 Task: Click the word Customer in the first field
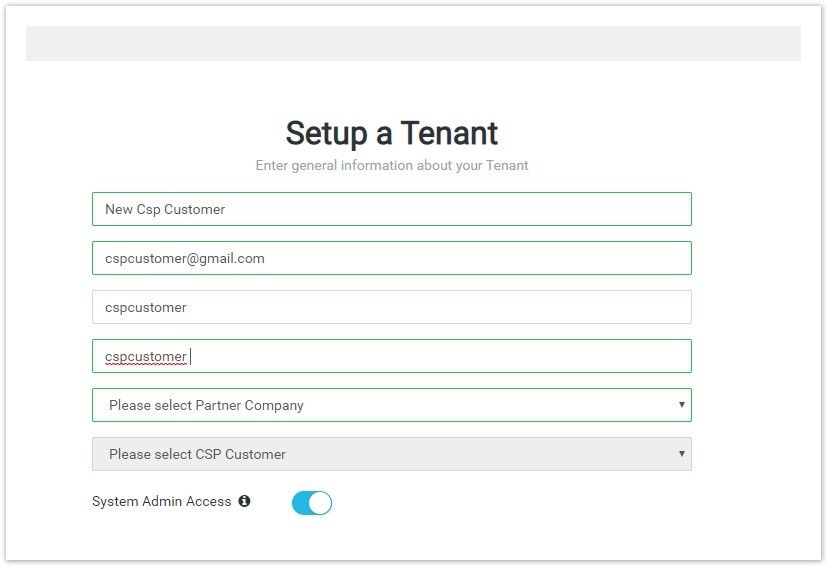tap(195, 209)
